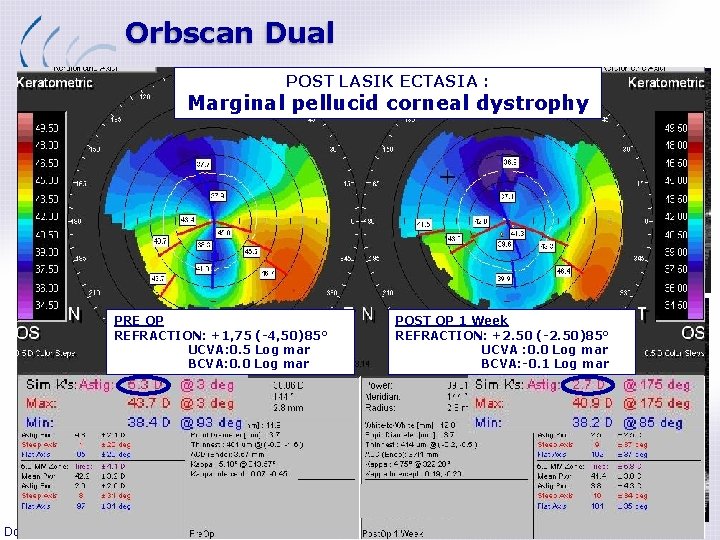Click the "41.5" reading on the post-op map
The width and height of the screenshot is (720, 540).
[423, 224]
